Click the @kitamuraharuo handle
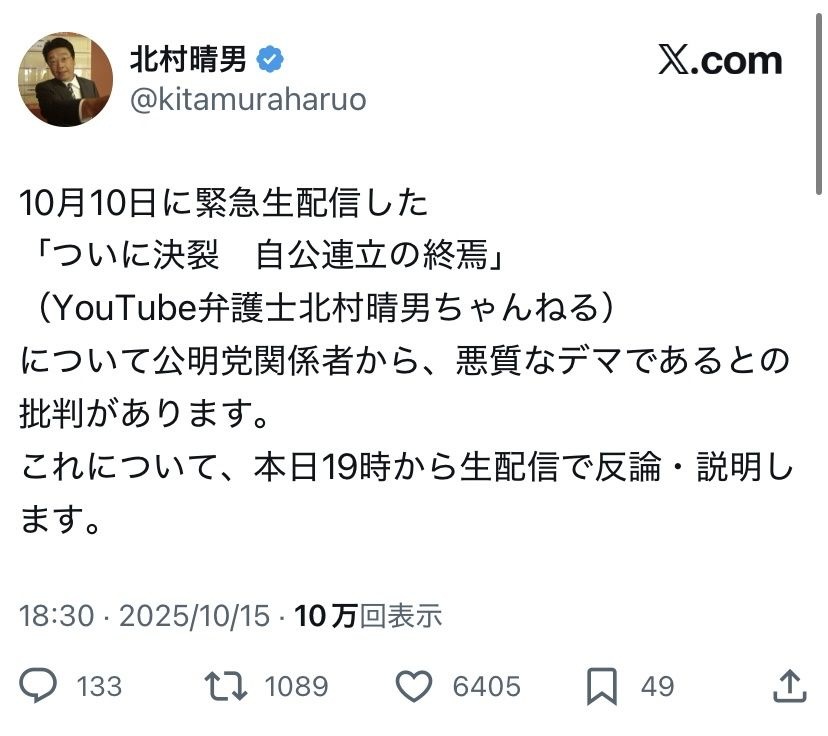The height and width of the screenshot is (736, 828). [247, 100]
